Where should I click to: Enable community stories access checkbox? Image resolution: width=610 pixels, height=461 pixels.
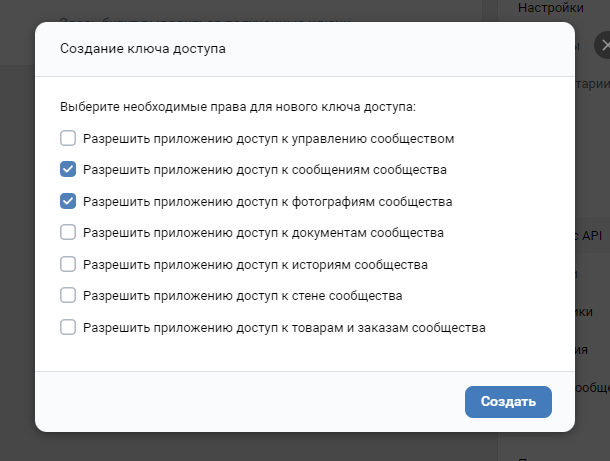pyautogui.click(x=68, y=264)
